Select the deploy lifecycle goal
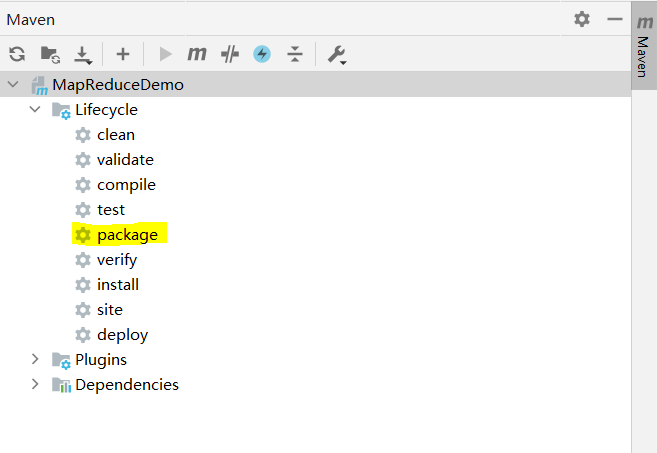 [x=122, y=335]
